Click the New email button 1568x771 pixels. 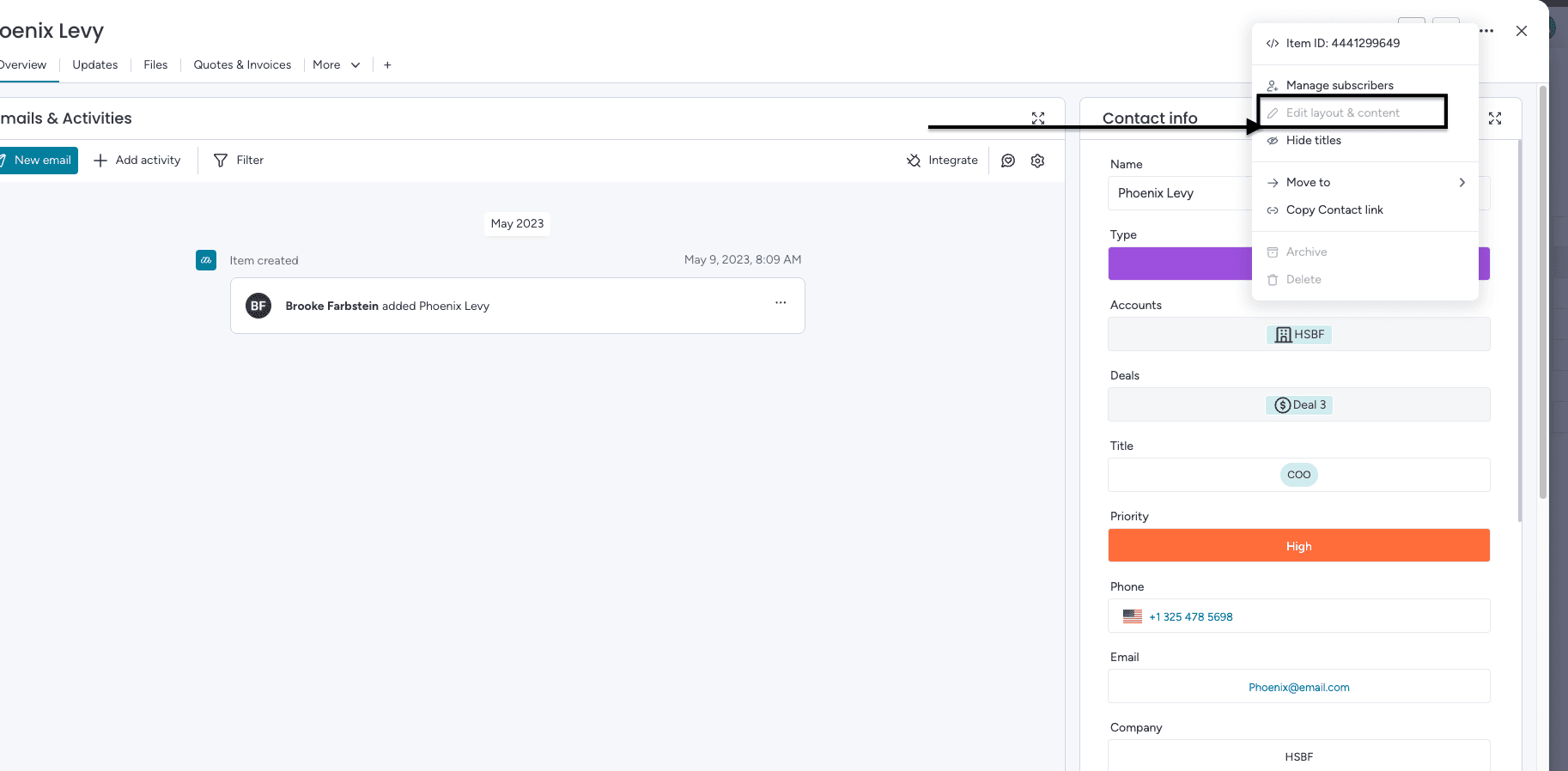(x=37, y=161)
